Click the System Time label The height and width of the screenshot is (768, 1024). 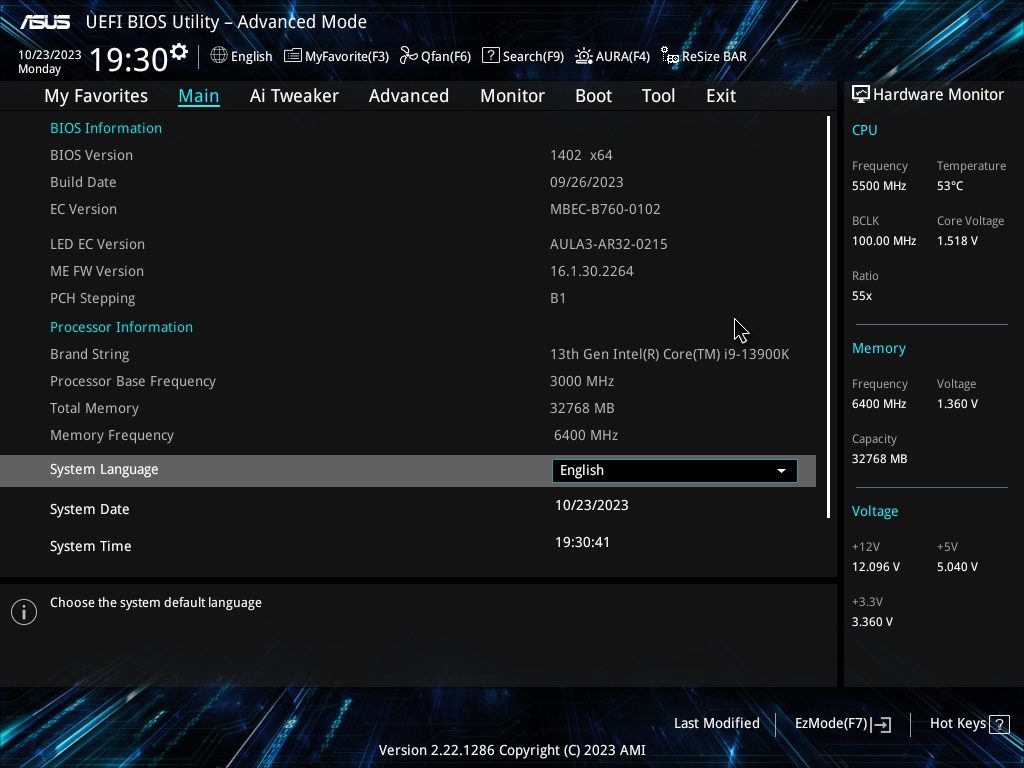click(91, 547)
